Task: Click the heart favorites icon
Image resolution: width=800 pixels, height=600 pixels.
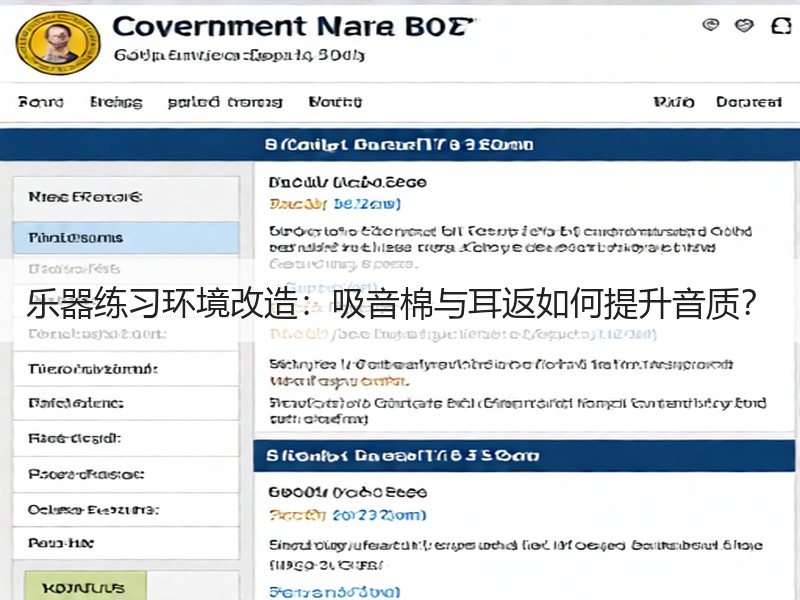Action: coord(744,25)
